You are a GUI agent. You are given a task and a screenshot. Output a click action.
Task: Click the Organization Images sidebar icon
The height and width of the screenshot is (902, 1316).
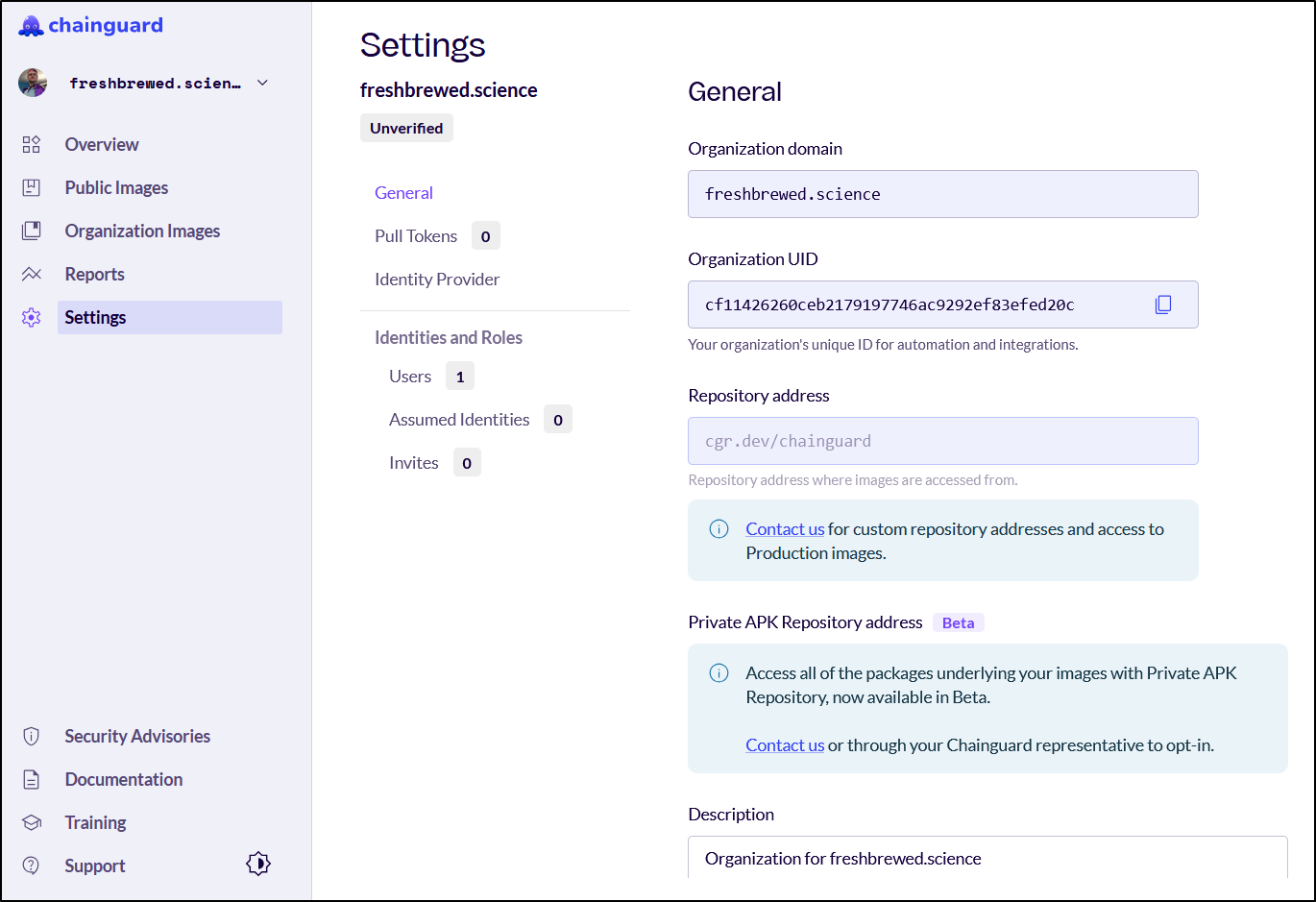[x=32, y=231]
